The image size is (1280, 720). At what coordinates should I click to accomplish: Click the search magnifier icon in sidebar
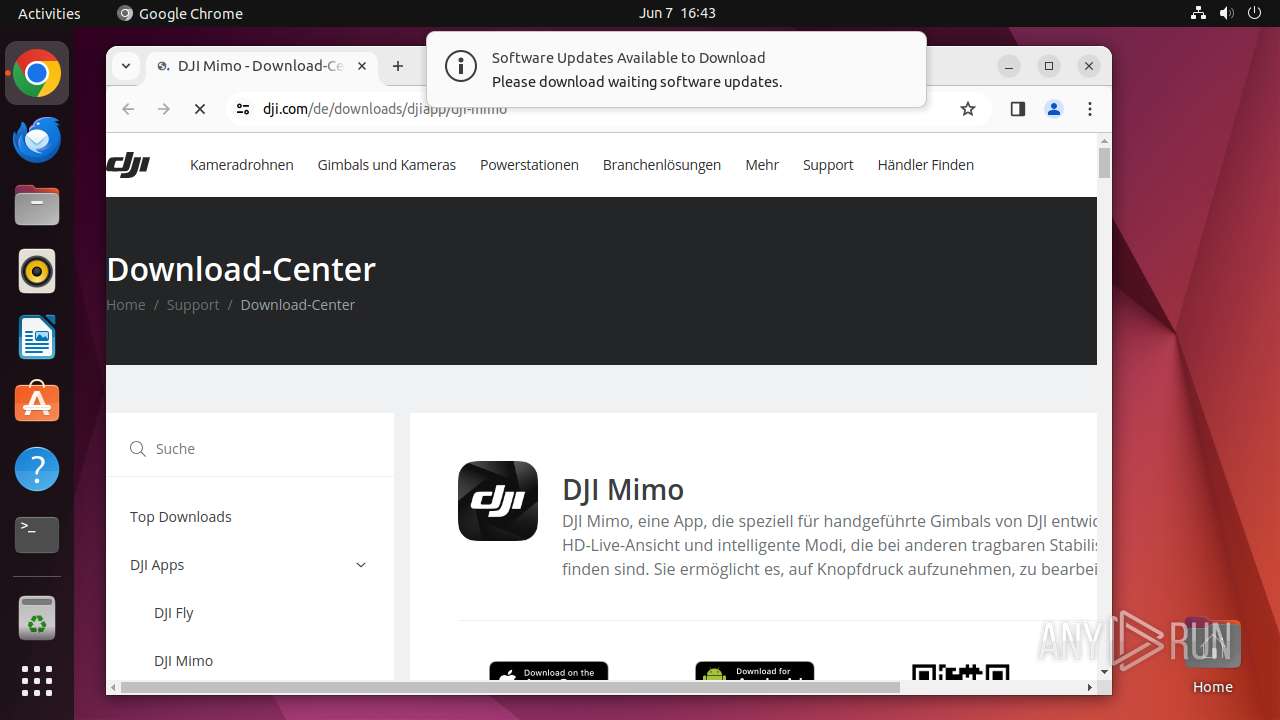tap(138, 449)
